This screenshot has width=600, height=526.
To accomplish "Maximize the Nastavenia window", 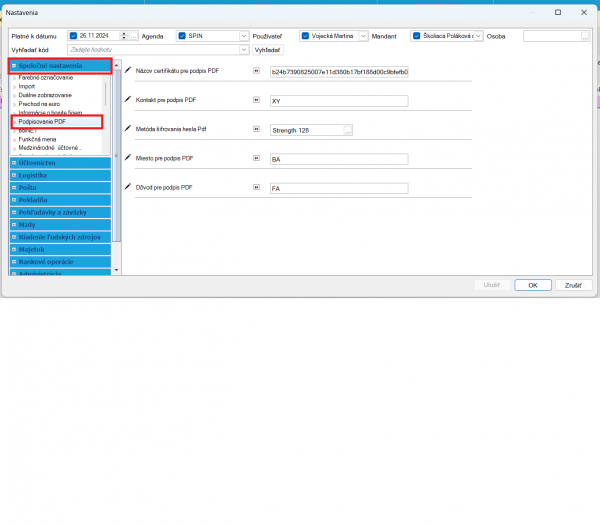I will coord(558,12).
